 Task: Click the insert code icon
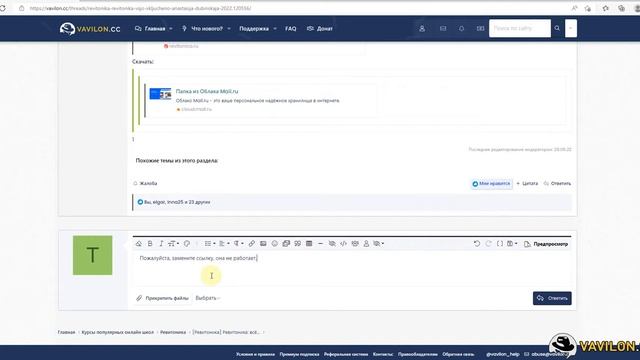click(x=343, y=244)
